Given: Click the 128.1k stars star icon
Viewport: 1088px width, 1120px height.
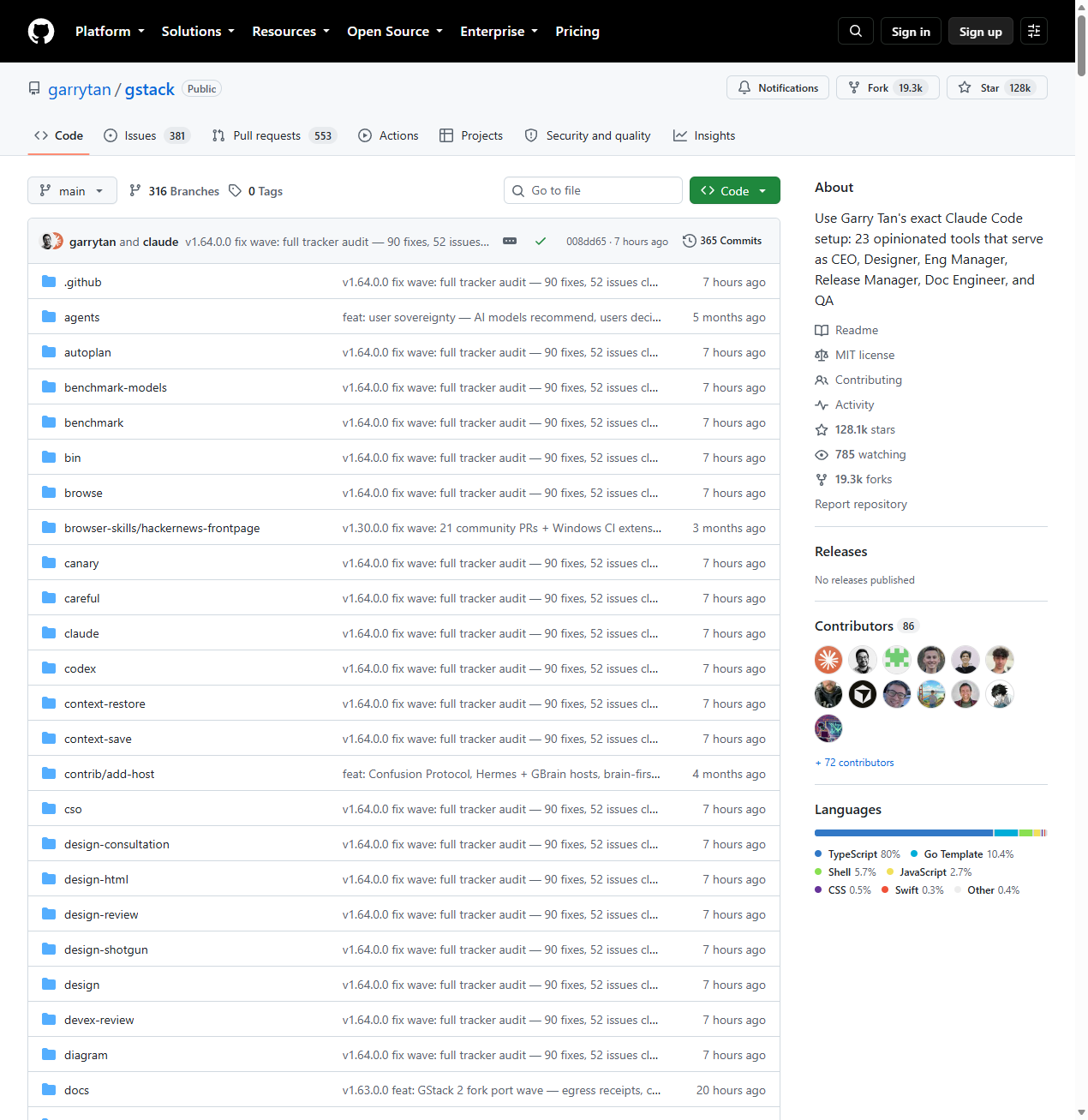Looking at the screenshot, I should pyautogui.click(x=822, y=429).
